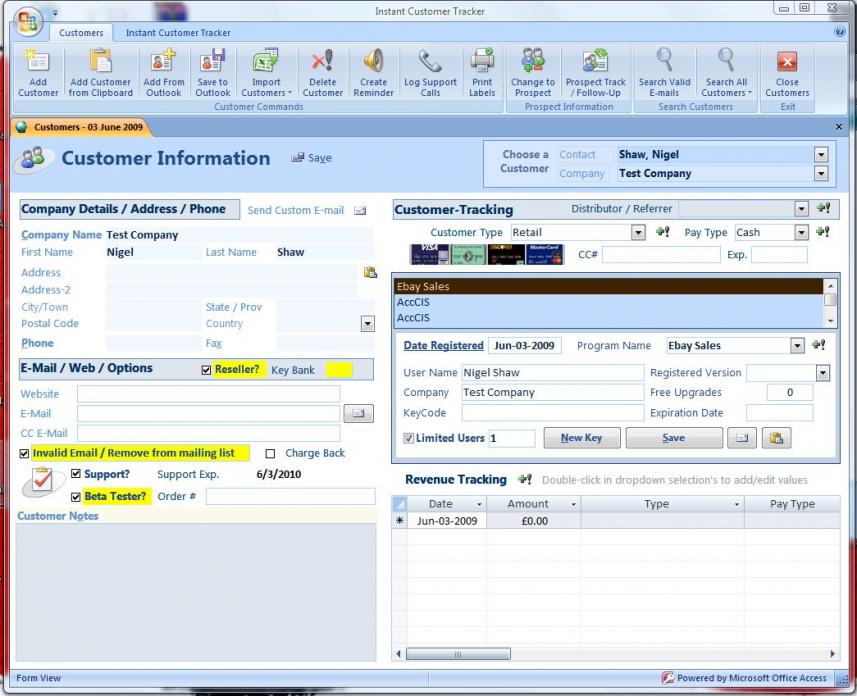Click the Office orb application button
857x696 pixels.
click(x=28, y=22)
